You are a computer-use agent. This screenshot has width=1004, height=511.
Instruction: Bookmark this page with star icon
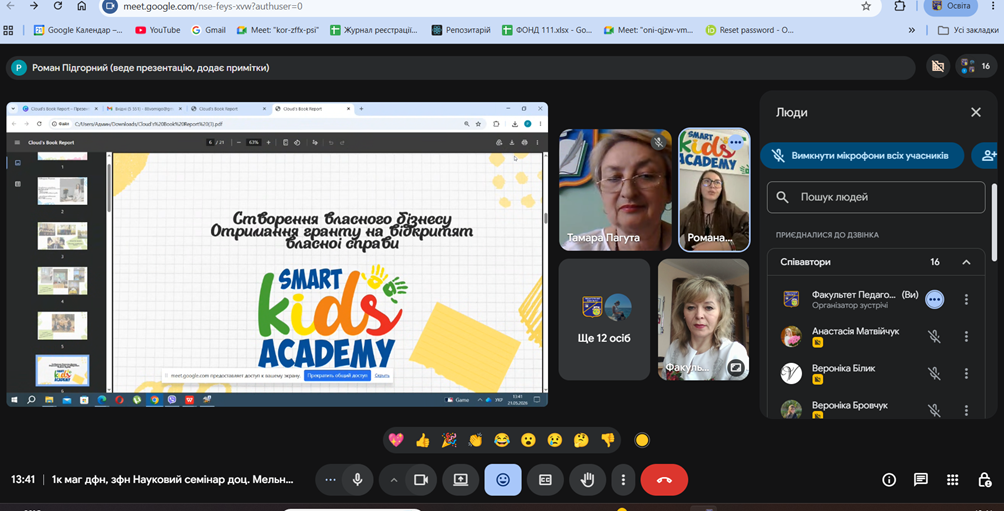[866, 6]
